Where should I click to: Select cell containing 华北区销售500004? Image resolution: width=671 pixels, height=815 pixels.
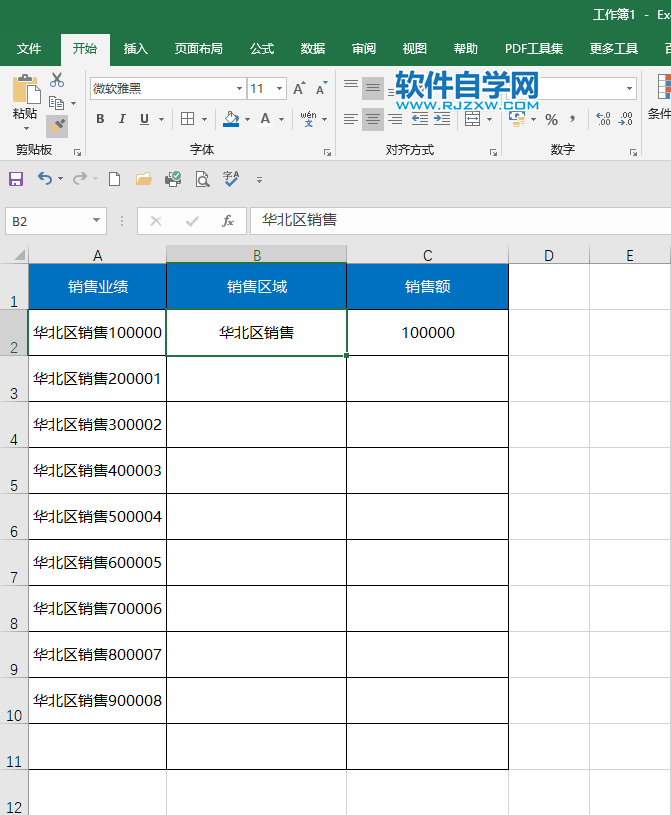click(x=97, y=517)
